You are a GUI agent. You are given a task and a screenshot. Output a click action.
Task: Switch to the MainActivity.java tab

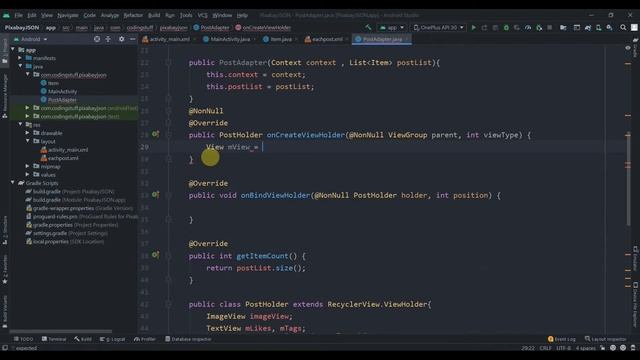pyautogui.click(x=230, y=39)
